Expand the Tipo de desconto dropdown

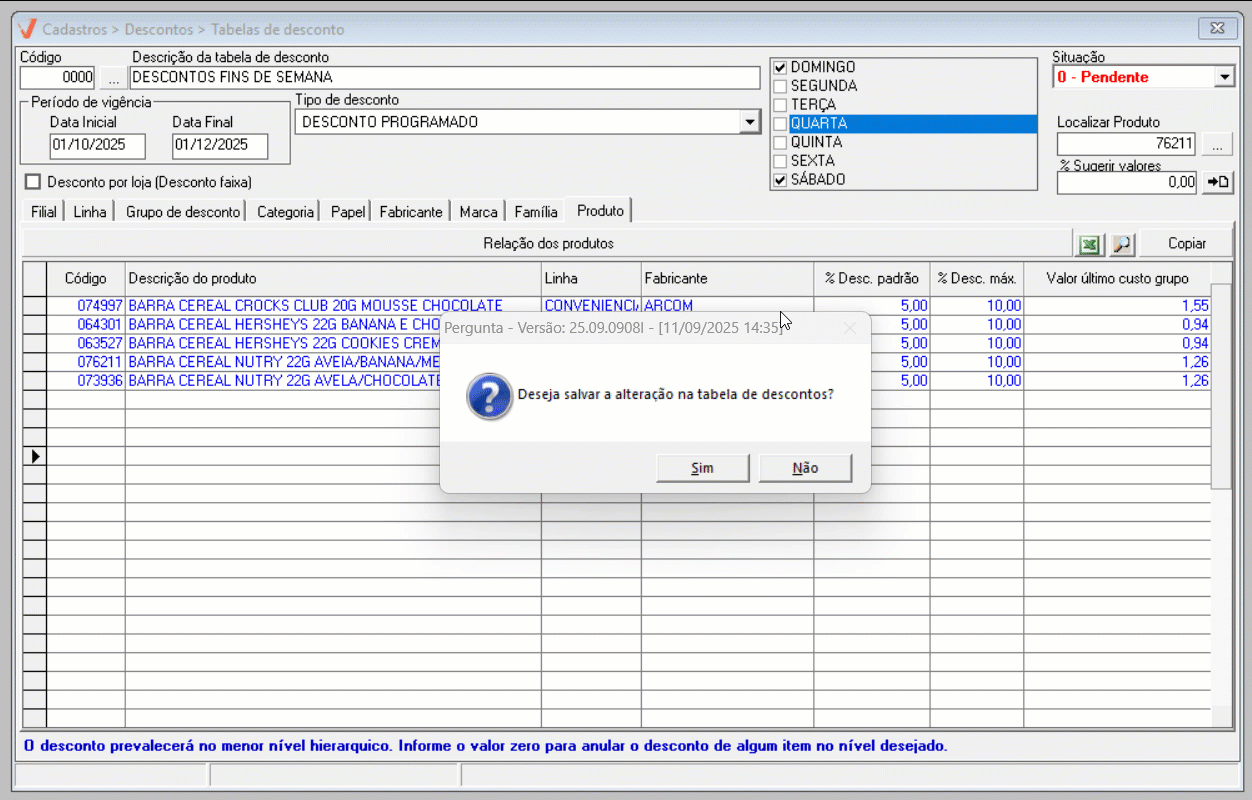pos(749,122)
